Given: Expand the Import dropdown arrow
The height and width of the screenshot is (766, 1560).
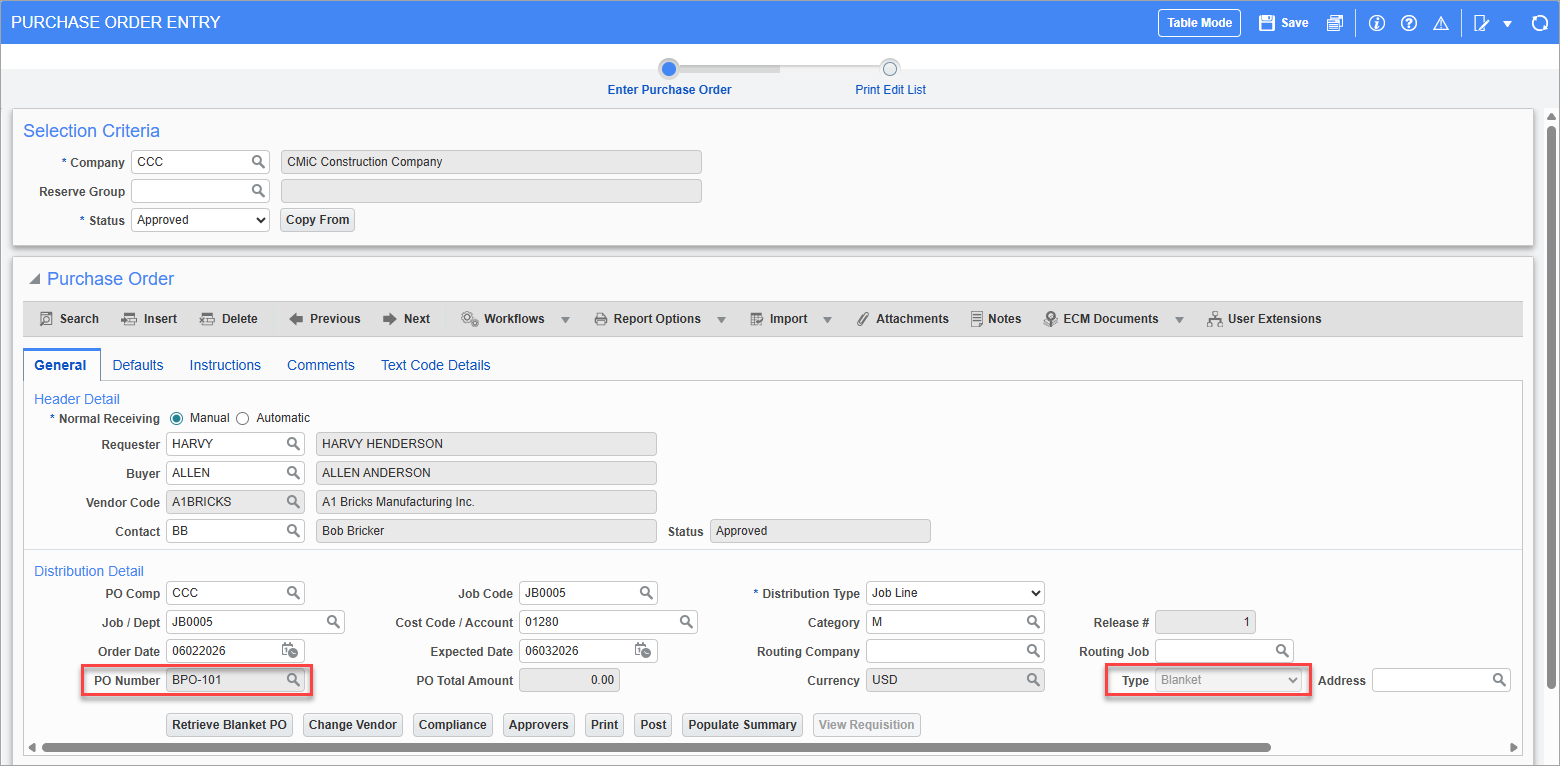Looking at the screenshot, I should click(x=828, y=320).
